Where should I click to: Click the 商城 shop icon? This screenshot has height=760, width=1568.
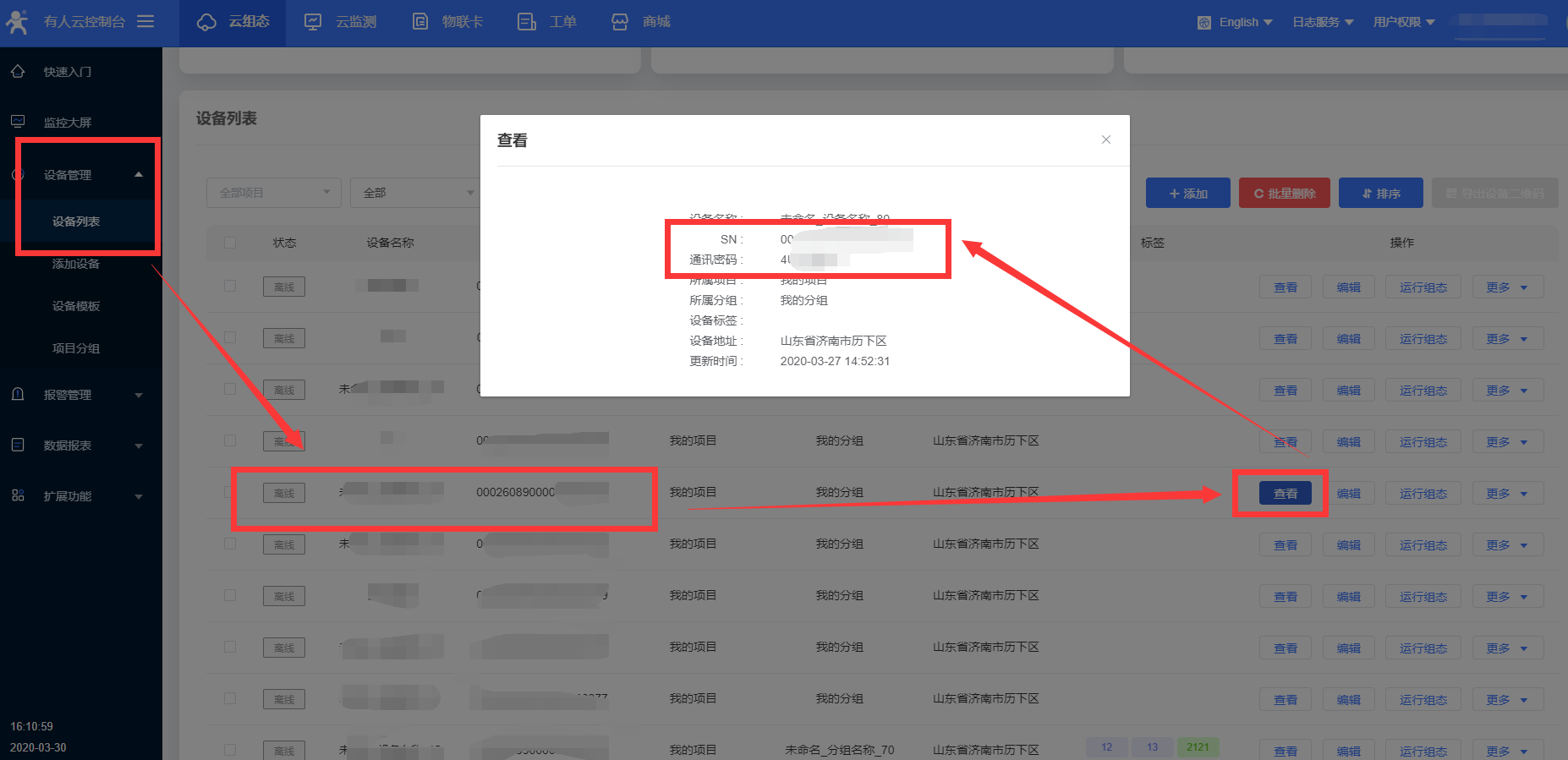[x=620, y=22]
